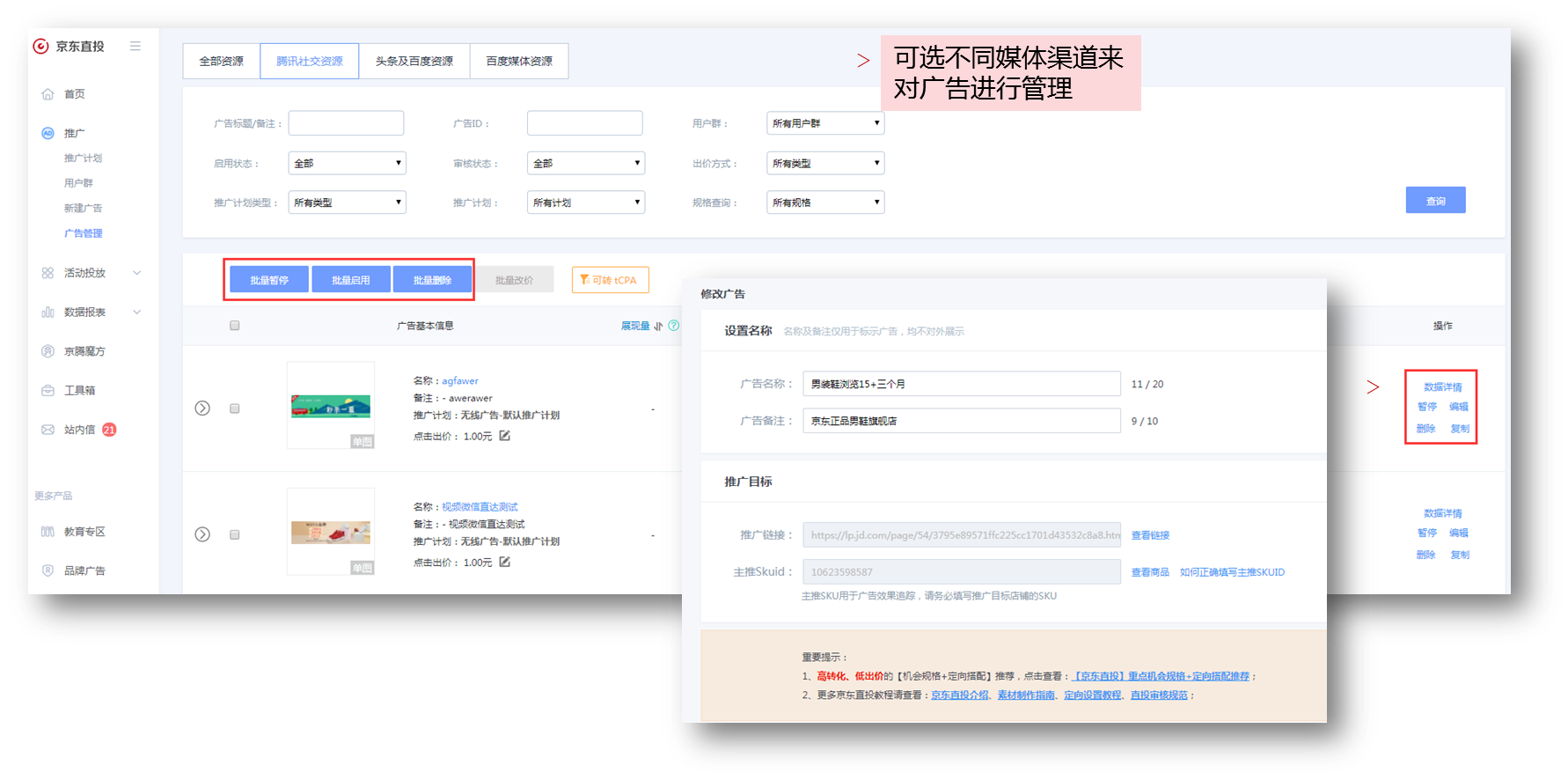
Task: Collapse sidebar with hamburger menu icon
Action: click(136, 46)
